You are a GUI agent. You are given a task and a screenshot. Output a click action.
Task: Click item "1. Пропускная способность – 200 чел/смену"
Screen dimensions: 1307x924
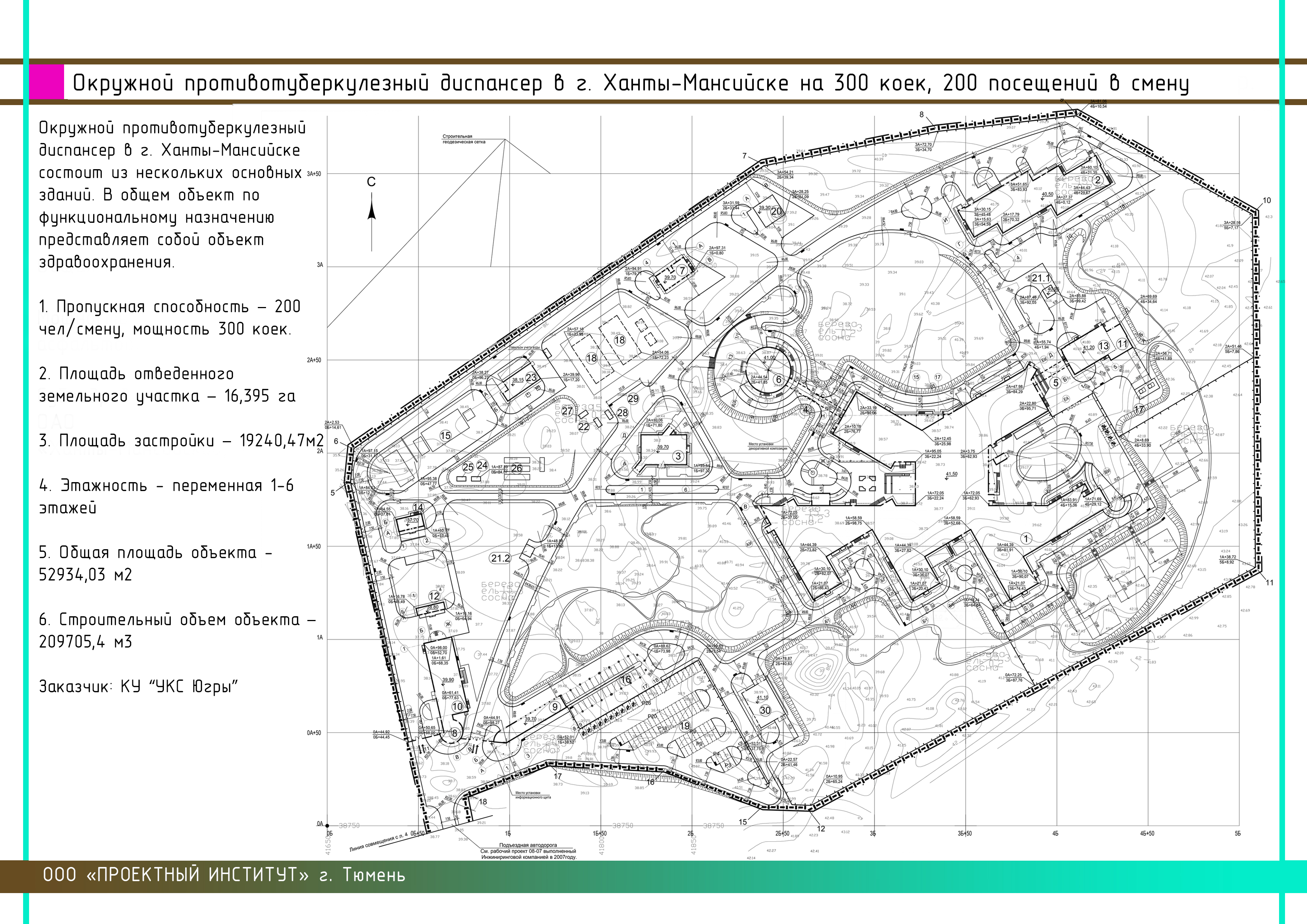click(170, 318)
